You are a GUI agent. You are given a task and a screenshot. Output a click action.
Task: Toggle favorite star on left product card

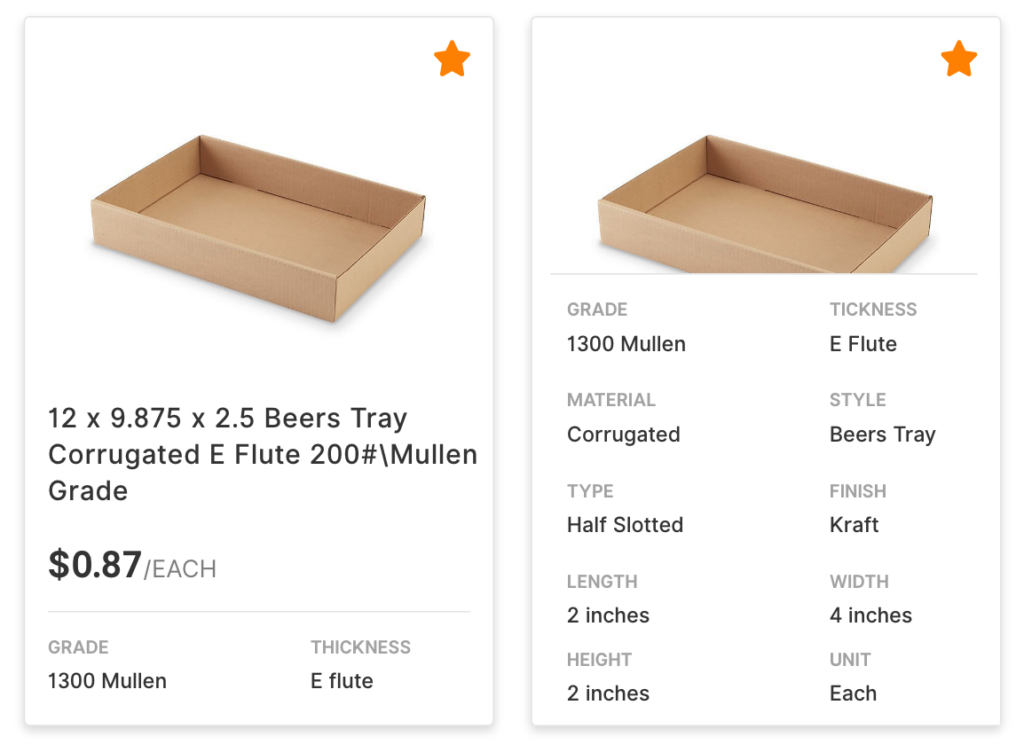452,59
